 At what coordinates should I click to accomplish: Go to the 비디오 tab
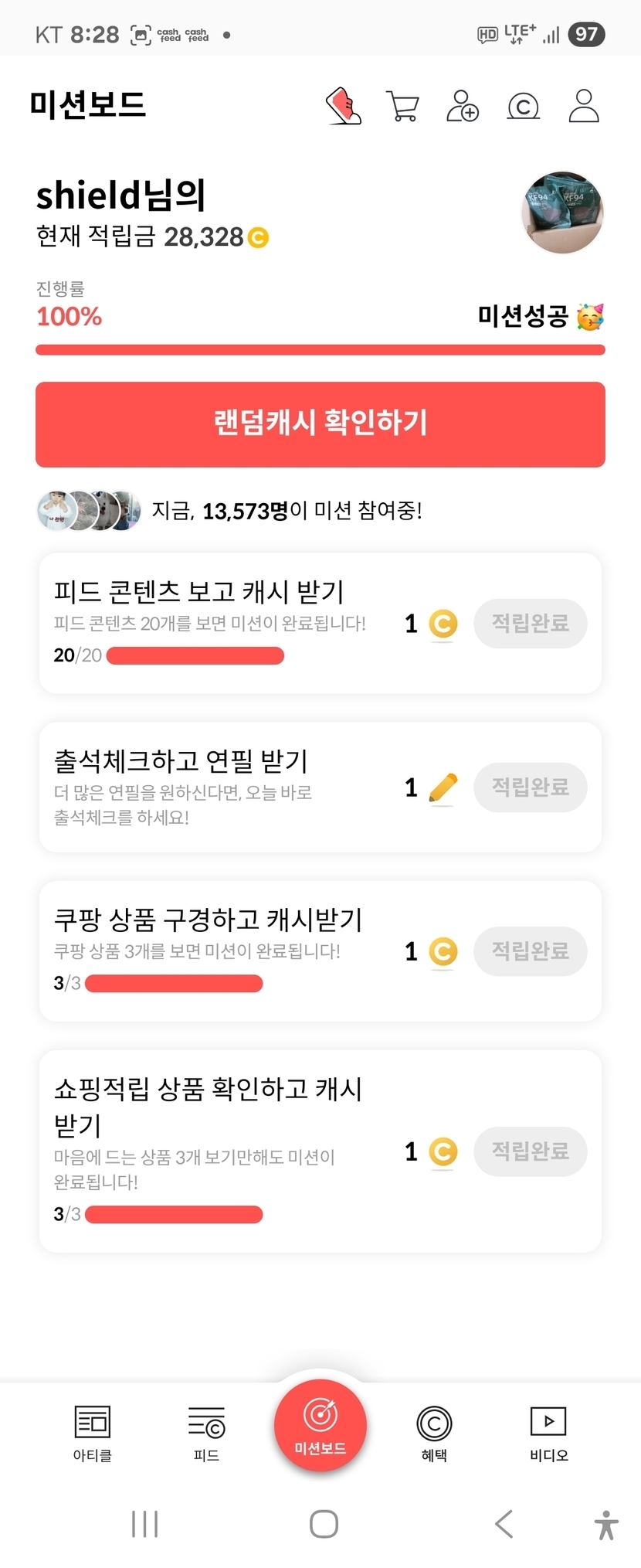[x=548, y=1434]
